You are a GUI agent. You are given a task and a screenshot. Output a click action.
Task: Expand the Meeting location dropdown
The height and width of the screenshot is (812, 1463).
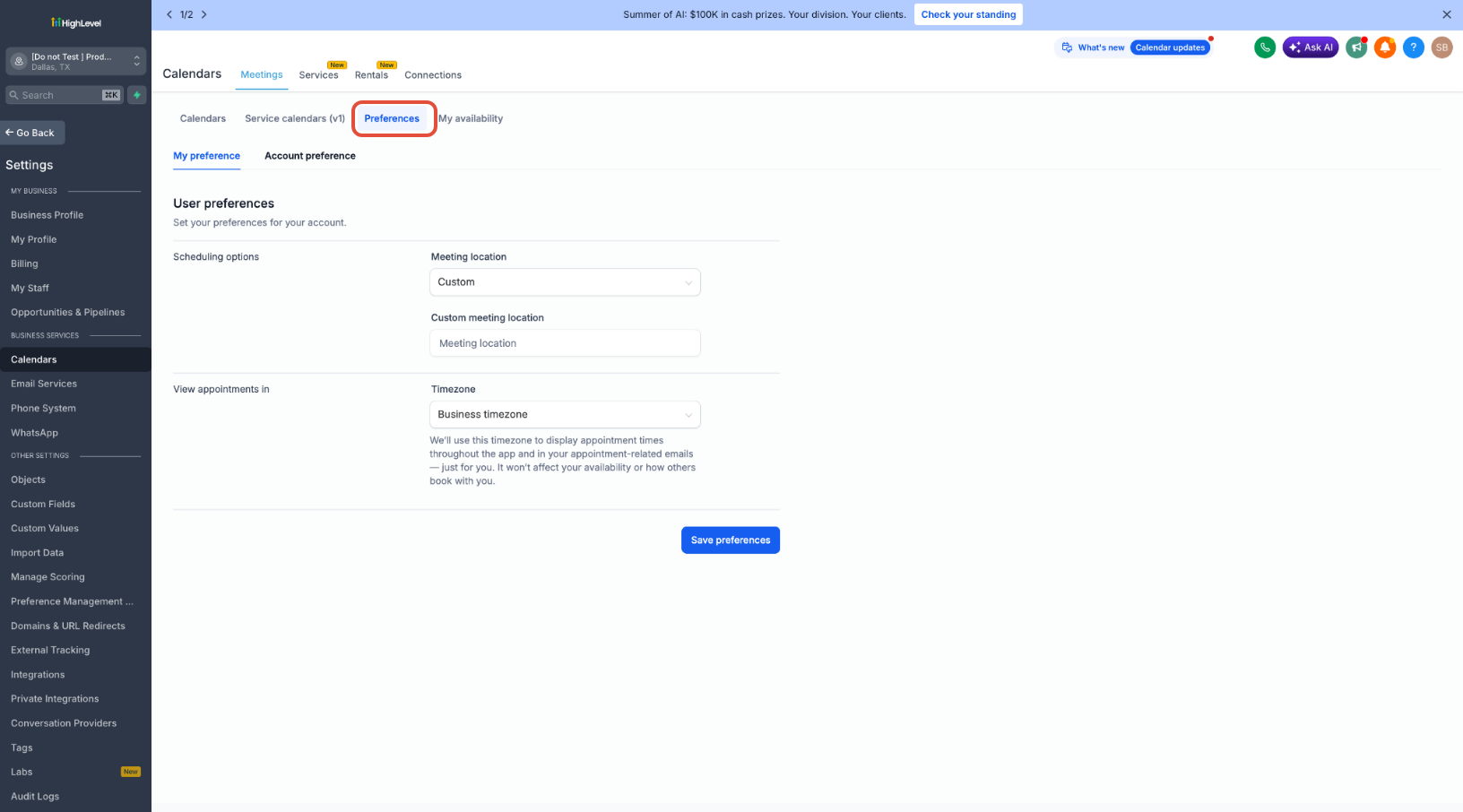(565, 282)
